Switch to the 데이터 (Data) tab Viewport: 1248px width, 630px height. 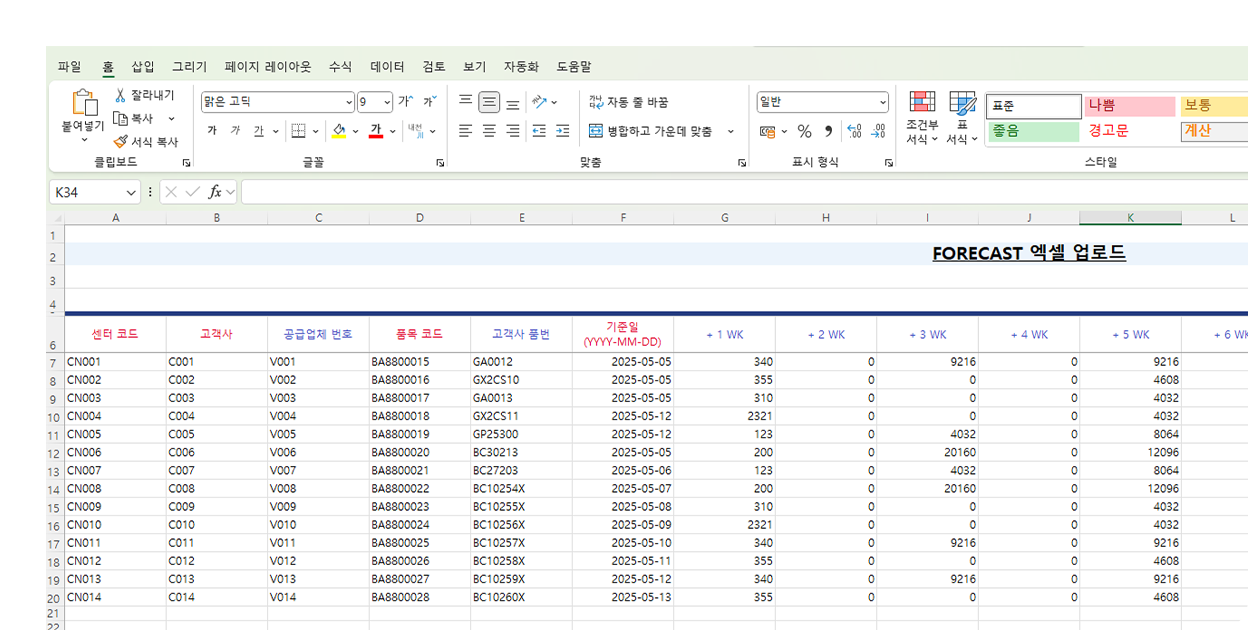pyautogui.click(x=387, y=67)
